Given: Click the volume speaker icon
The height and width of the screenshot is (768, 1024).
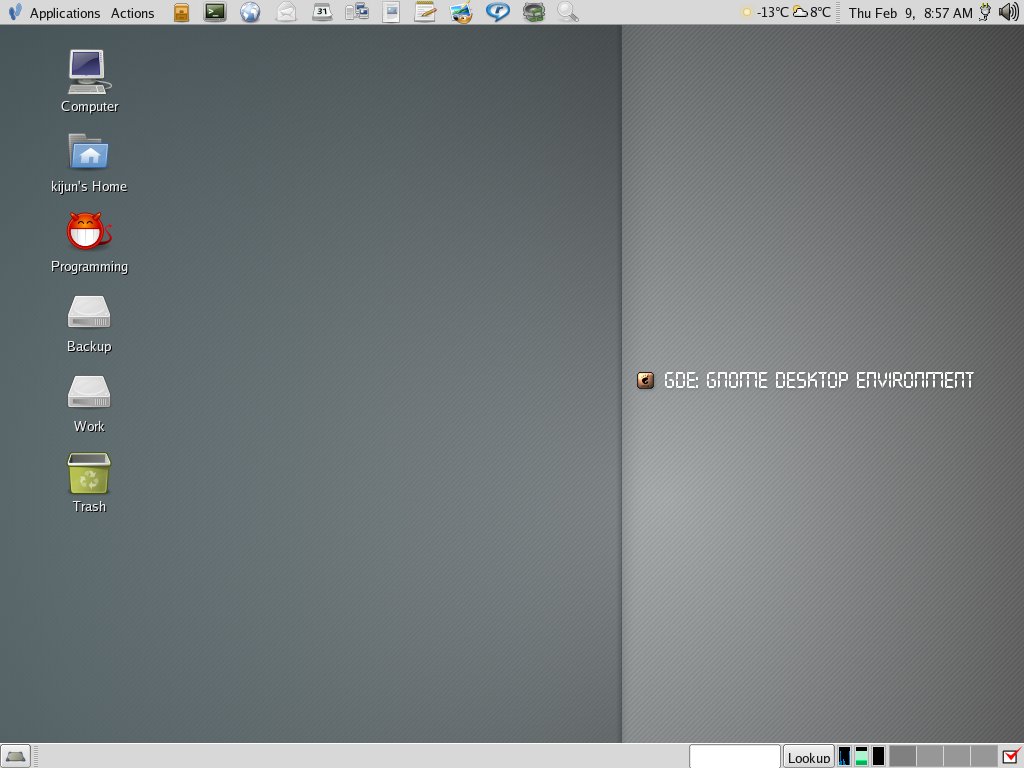Looking at the screenshot, I should (x=1009, y=12).
